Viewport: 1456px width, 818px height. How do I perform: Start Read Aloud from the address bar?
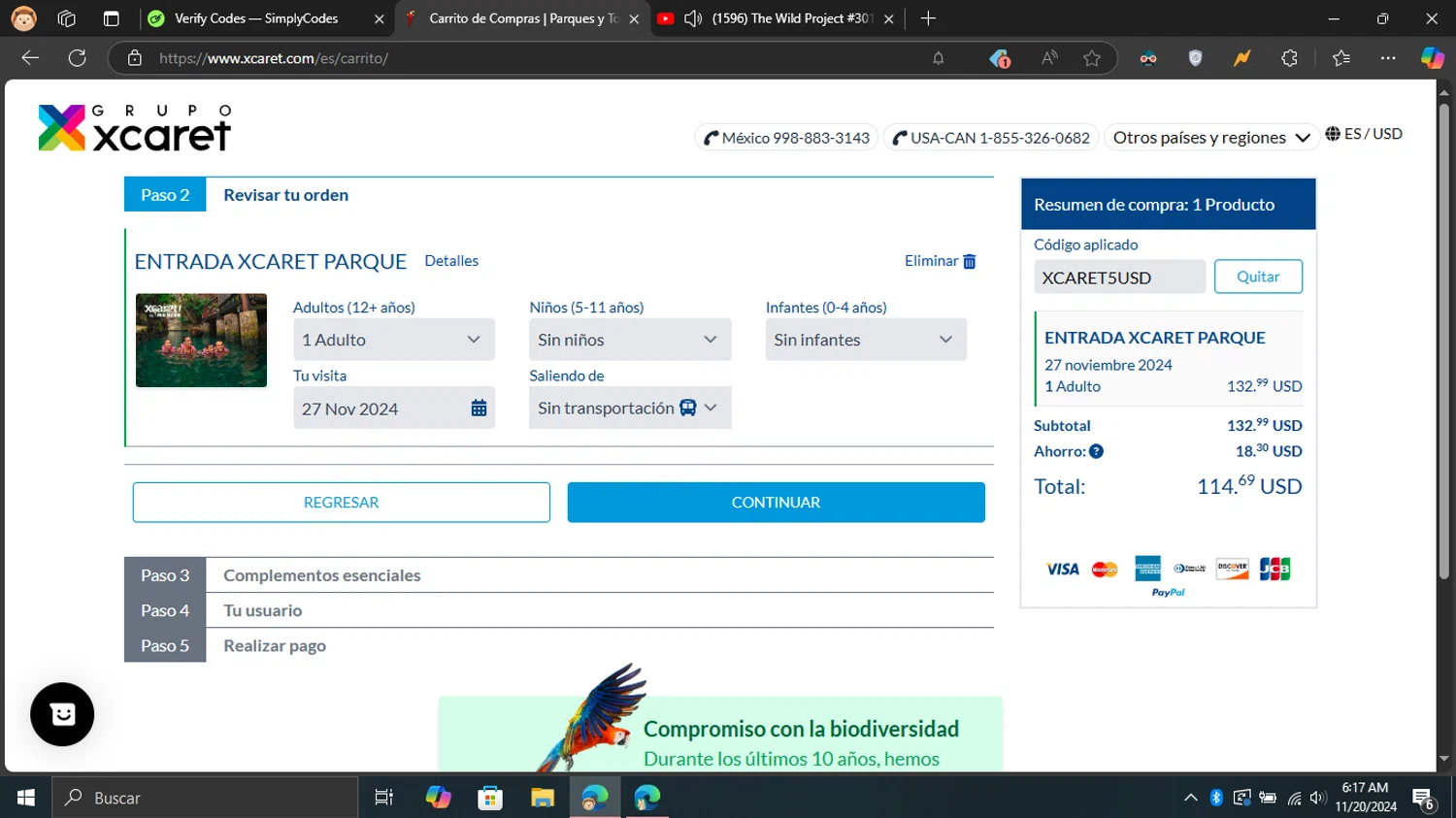pos(1049,58)
